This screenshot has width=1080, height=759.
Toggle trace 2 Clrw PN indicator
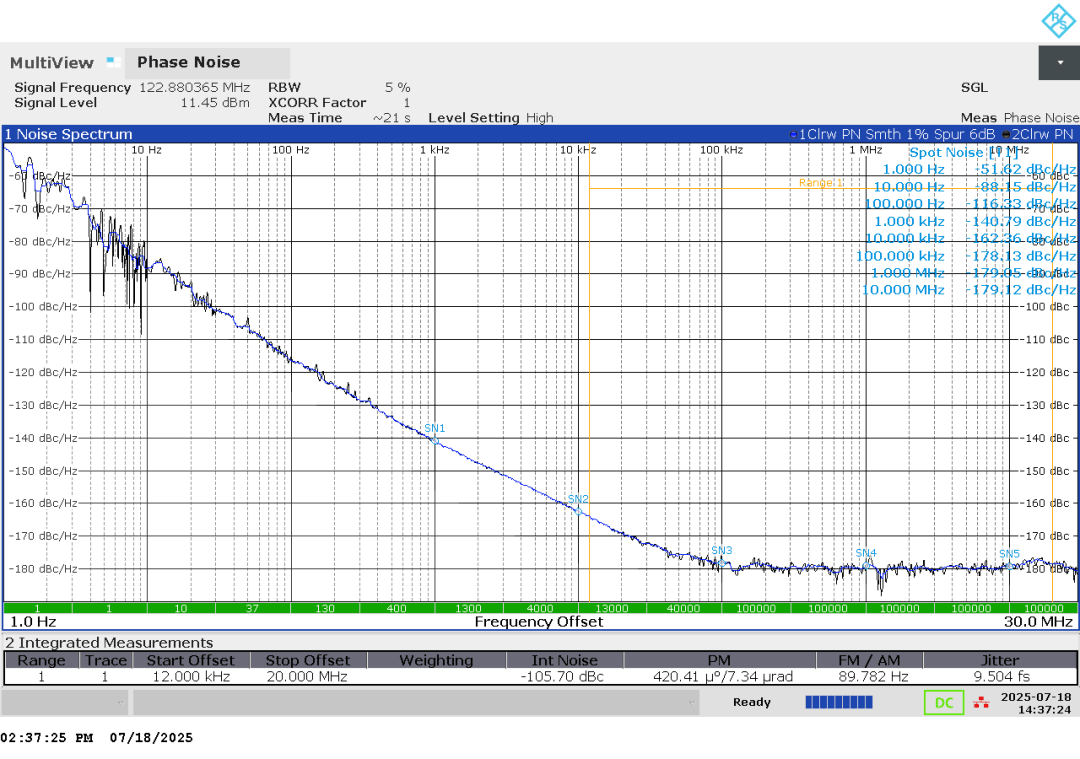coord(1038,134)
